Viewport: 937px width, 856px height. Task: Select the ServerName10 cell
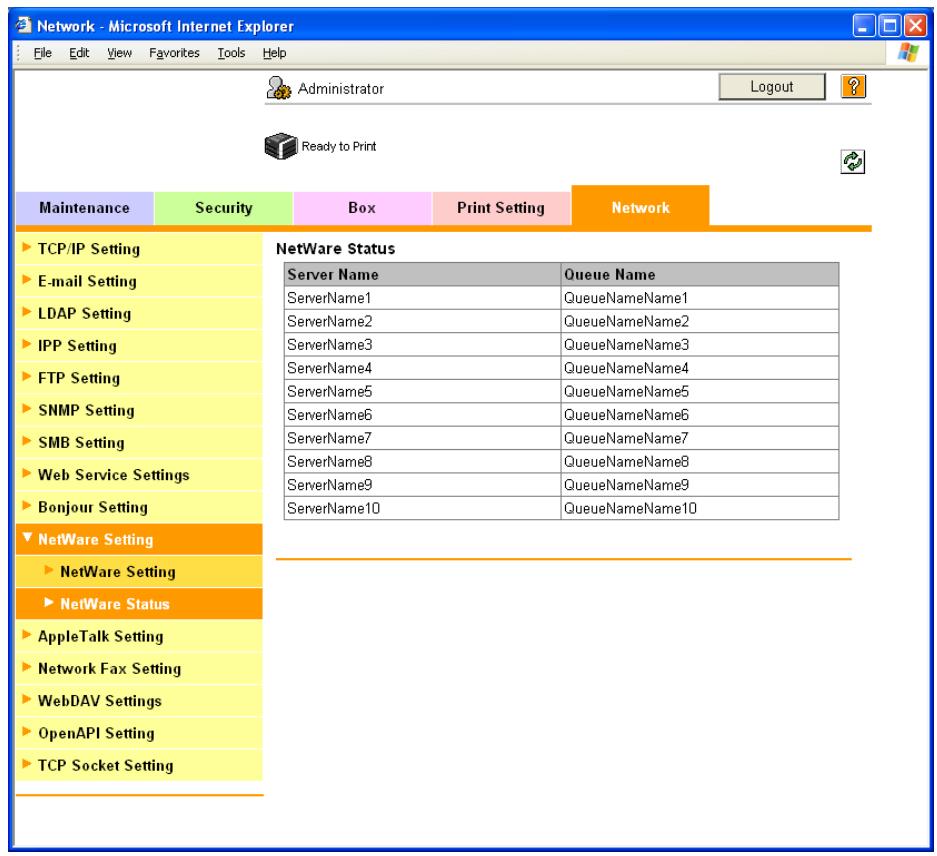422,508
